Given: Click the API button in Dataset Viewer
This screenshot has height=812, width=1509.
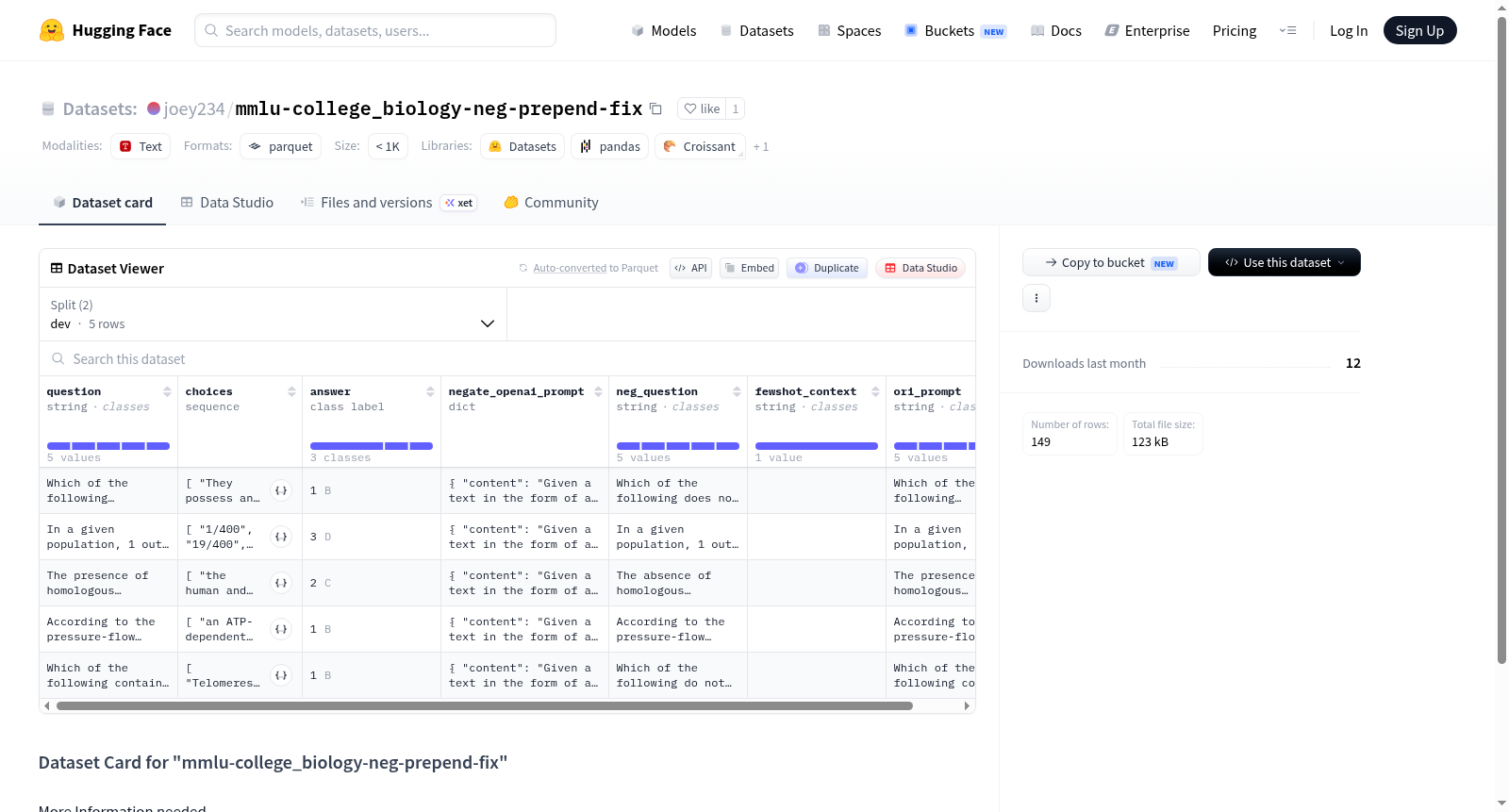Looking at the screenshot, I should coord(690,268).
